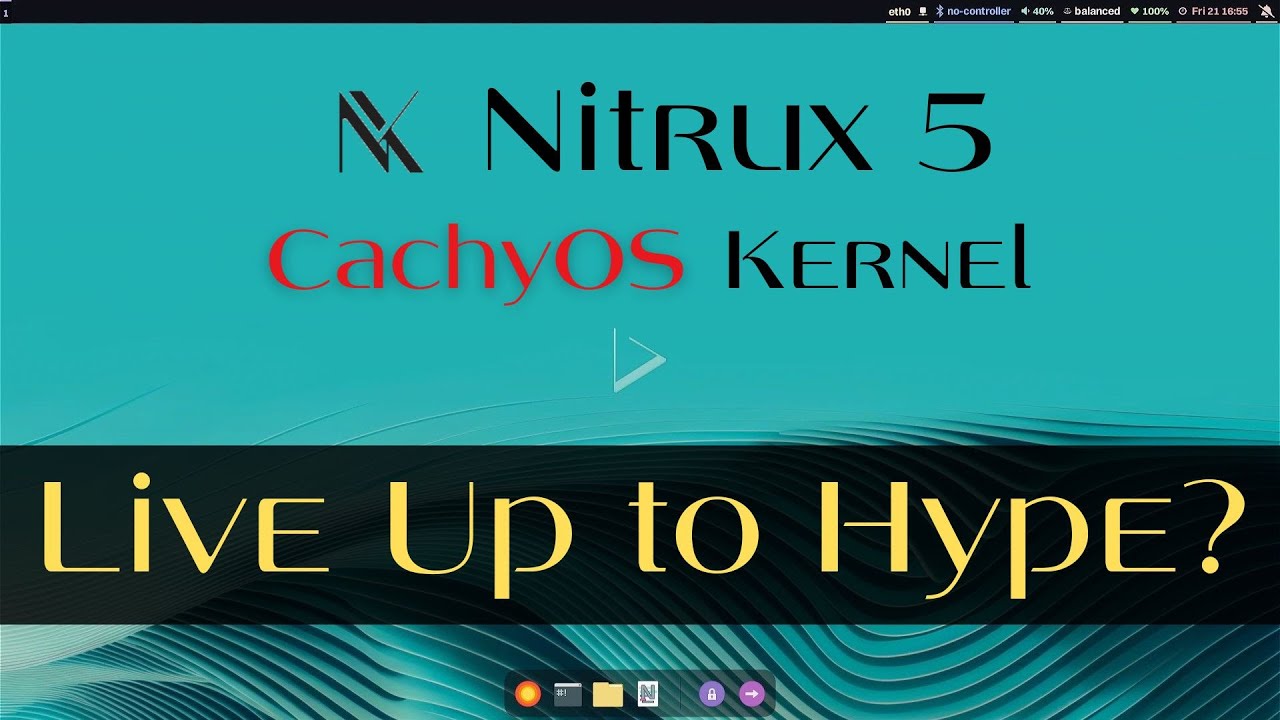
Task: Click the Nitrux logo next to the title
Action: pos(380,131)
